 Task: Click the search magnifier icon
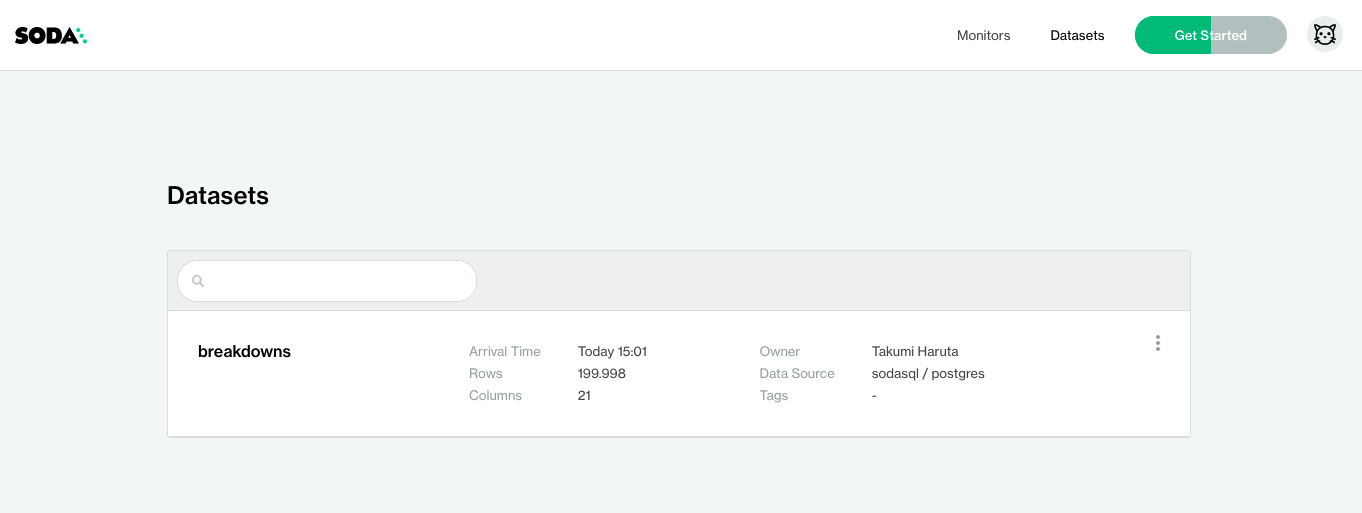[198, 281]
